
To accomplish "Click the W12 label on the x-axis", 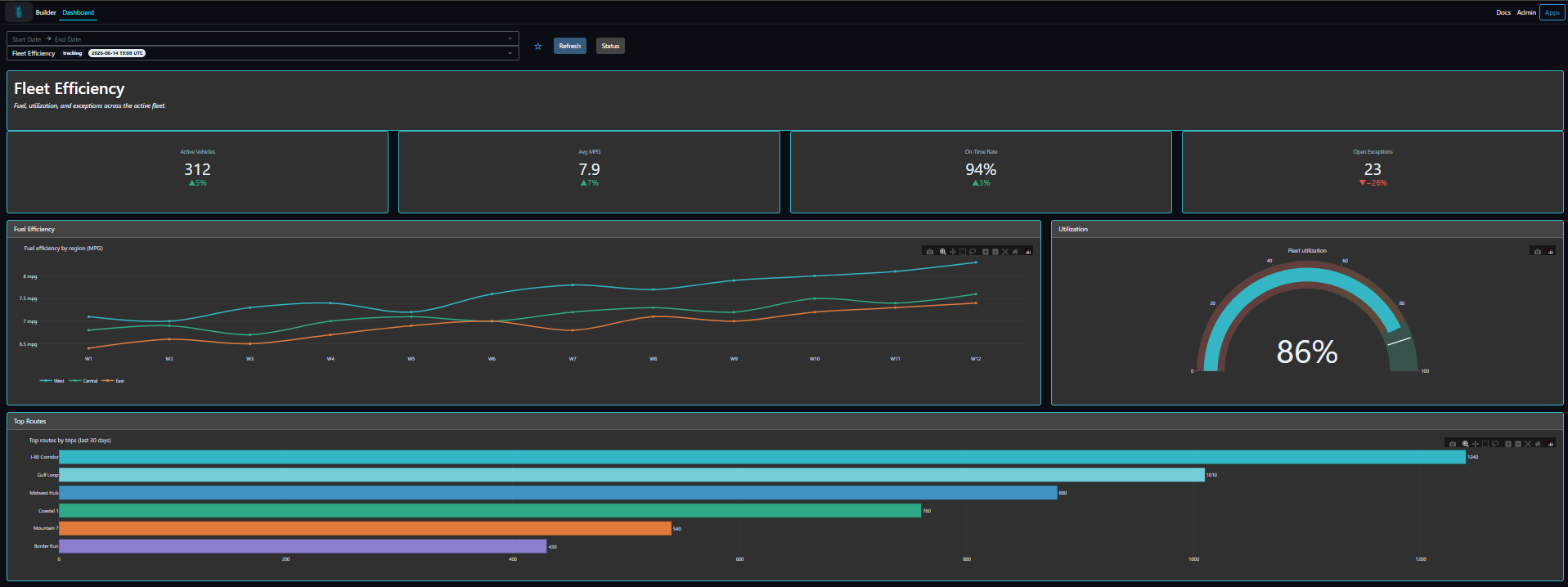I will click(x=975, y=359).
